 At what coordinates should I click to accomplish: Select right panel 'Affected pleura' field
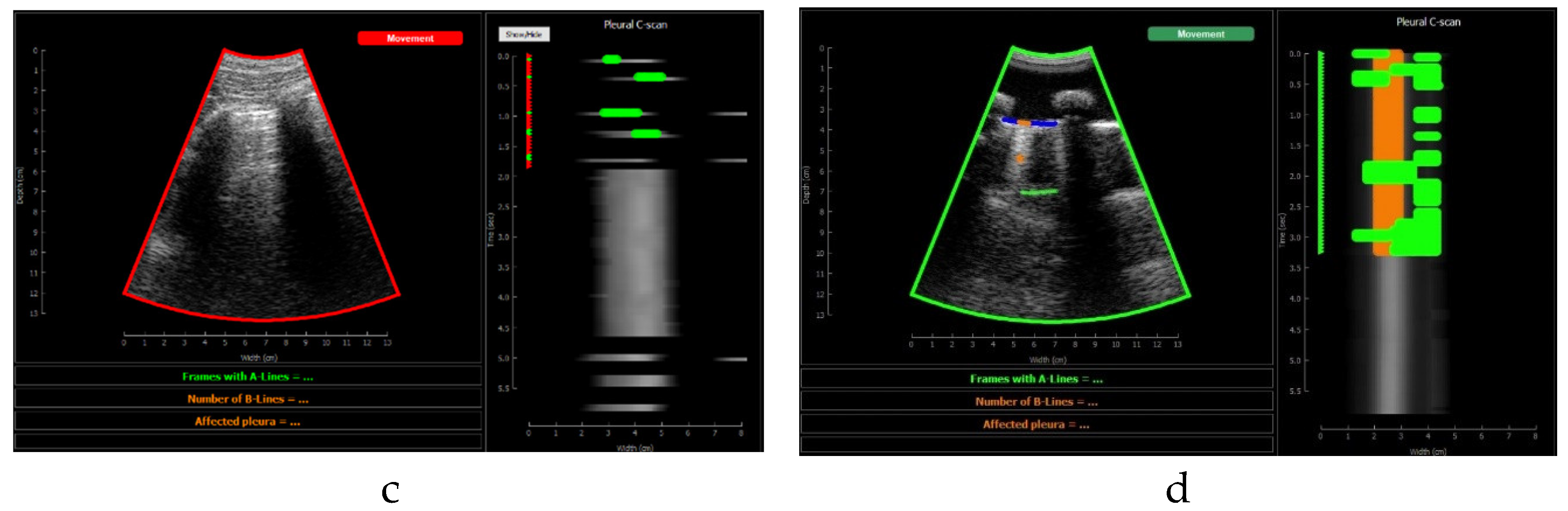1036,425
